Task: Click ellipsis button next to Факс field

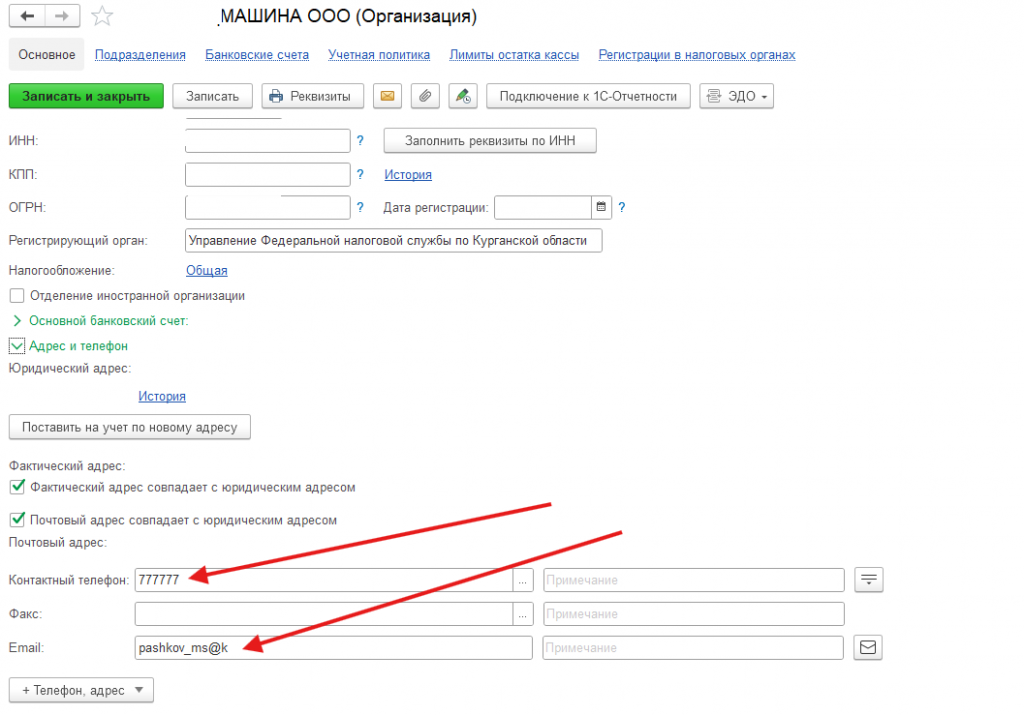Action: pos(522,614)
